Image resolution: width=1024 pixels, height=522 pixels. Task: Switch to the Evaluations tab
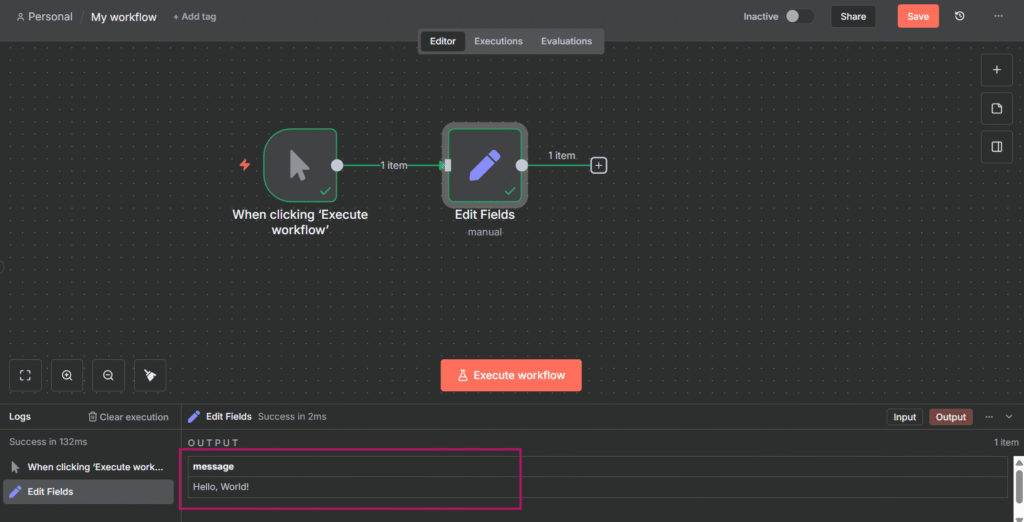click(566, 41)
